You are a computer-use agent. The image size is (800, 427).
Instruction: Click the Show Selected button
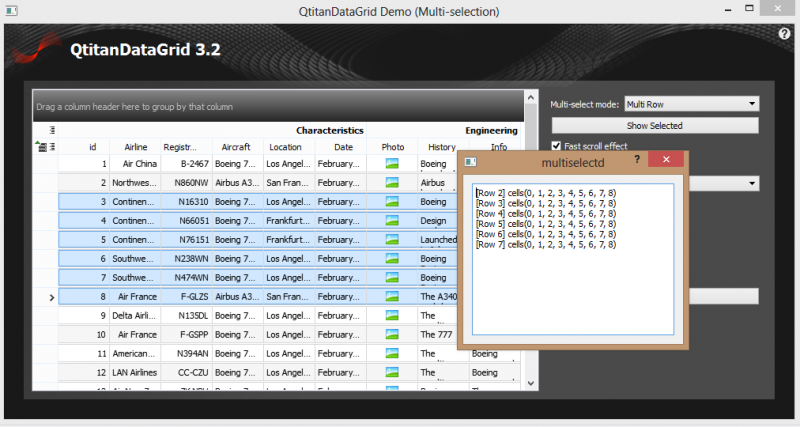655,125
